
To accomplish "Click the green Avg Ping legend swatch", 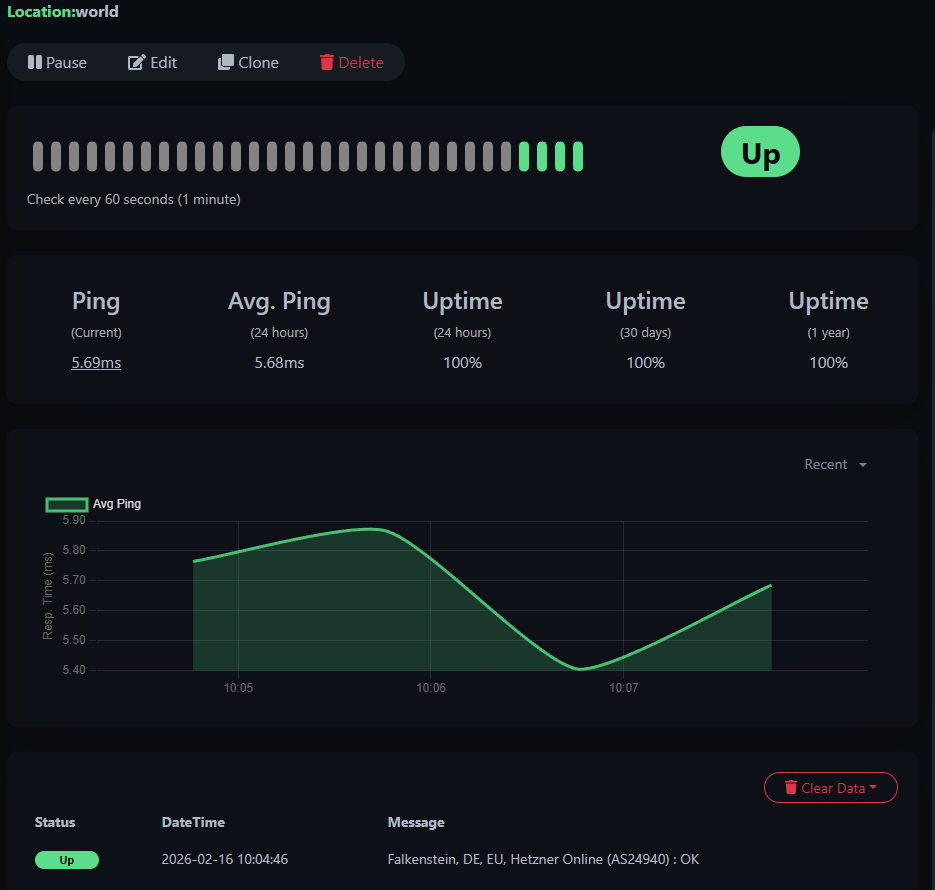I will pos(66,504).
